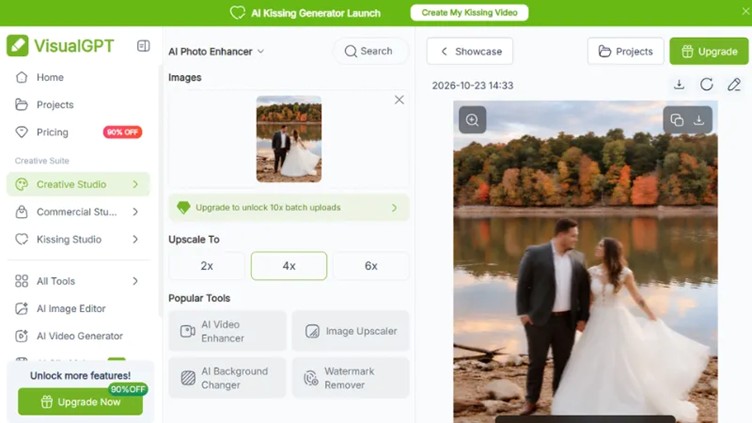752x423 pixels.
Task: Select 2x upscale option
Action: tap(207, 266)
